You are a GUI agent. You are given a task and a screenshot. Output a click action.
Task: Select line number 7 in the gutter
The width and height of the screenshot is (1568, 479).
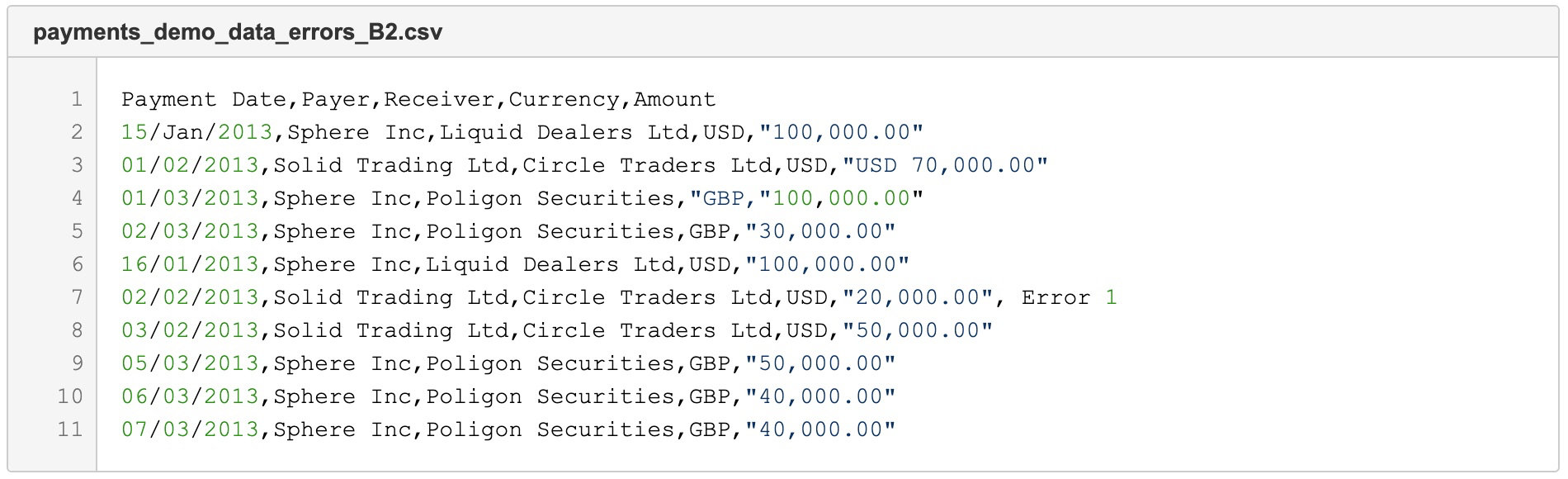pos(77,297)
